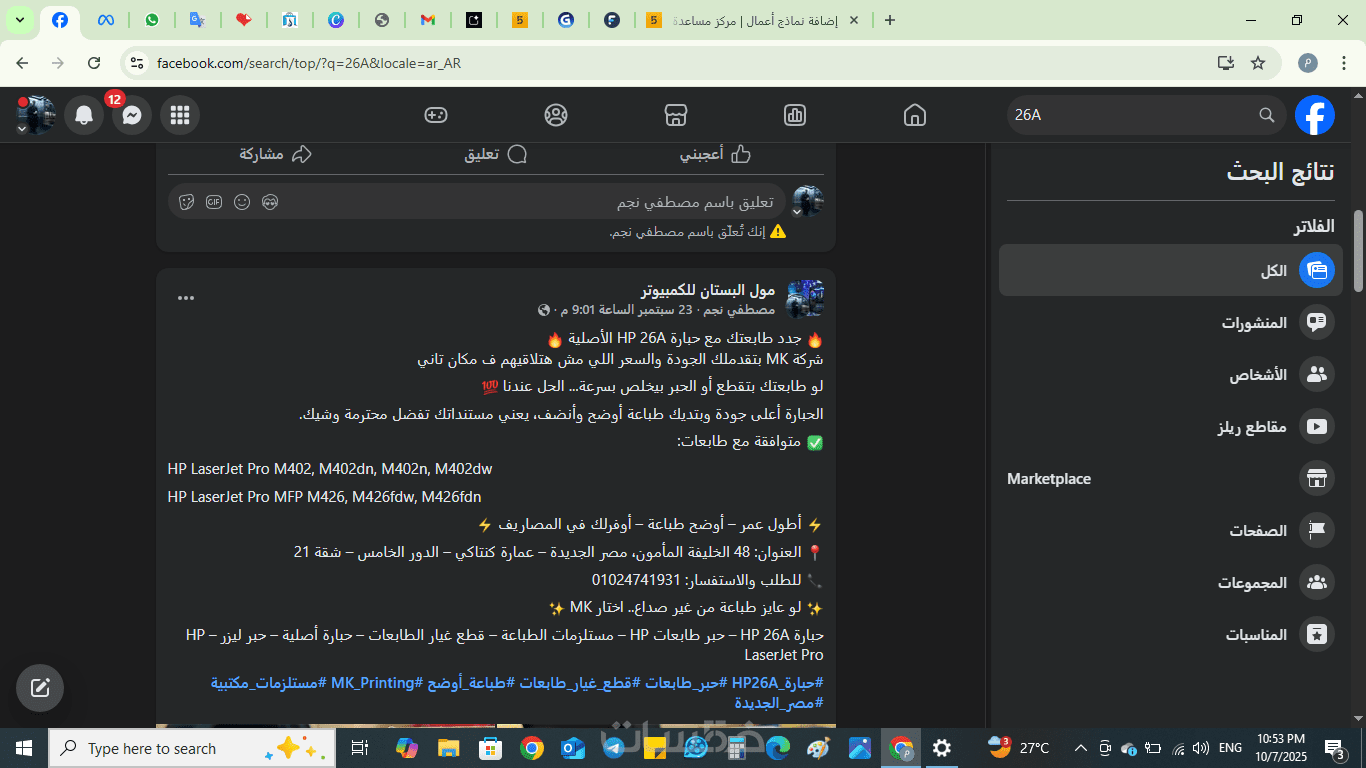Open the account menu on your profile picture
The width and height of the screenshot is (1366, 768).
[x=36, y=115]
